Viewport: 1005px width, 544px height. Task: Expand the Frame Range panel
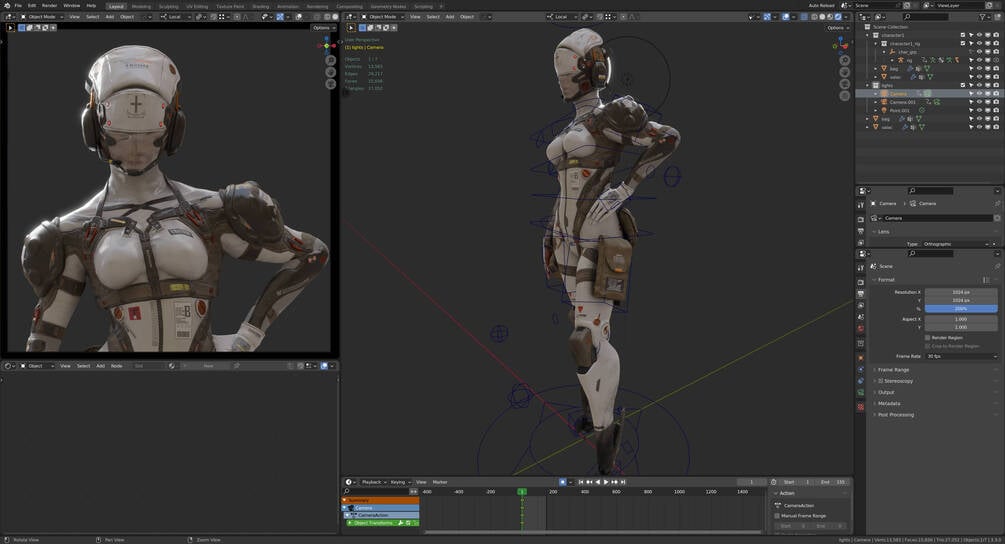(894, 370)
